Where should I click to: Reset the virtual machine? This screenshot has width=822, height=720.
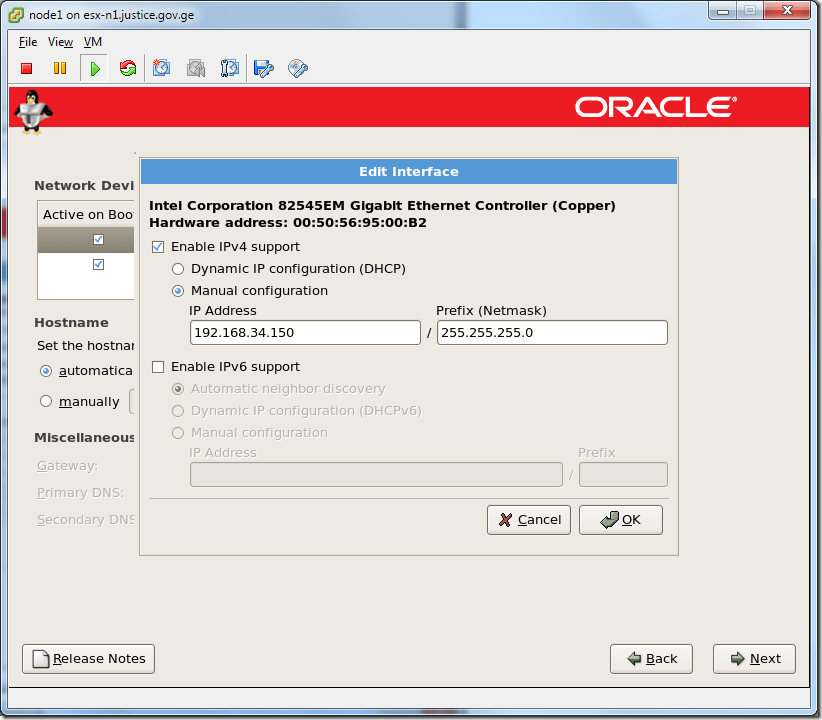pyautogui.click(x=128, y=68)
